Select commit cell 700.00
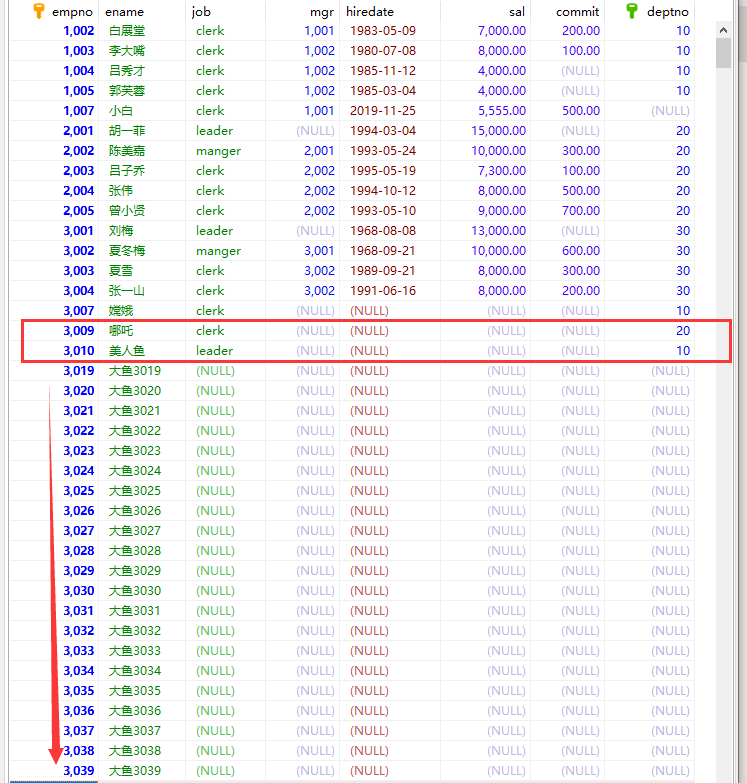This screenshot has height=783, width=747. (x=567, y=211)
